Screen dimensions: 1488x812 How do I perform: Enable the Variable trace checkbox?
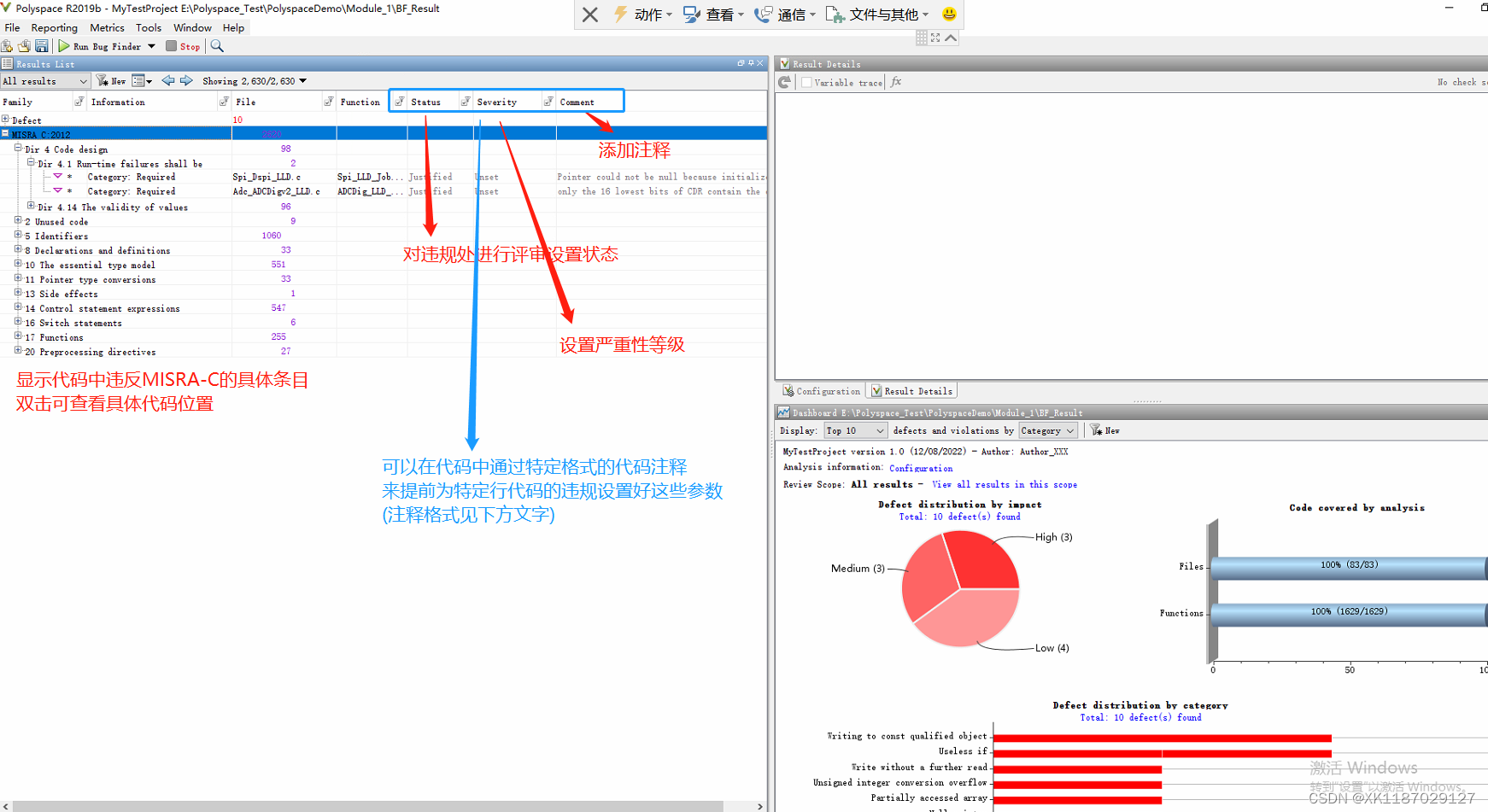(x=806, y=83)
